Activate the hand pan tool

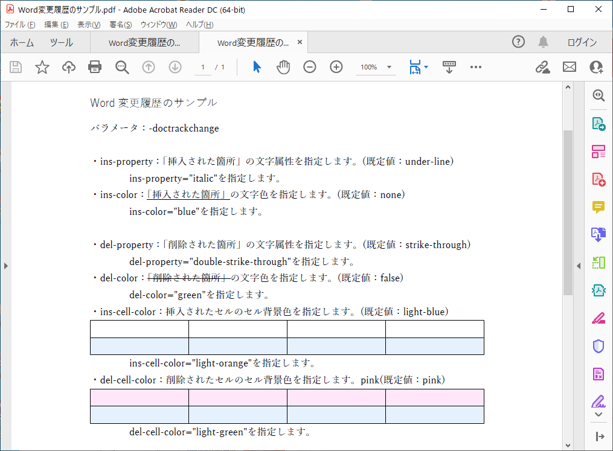point(283,67)
